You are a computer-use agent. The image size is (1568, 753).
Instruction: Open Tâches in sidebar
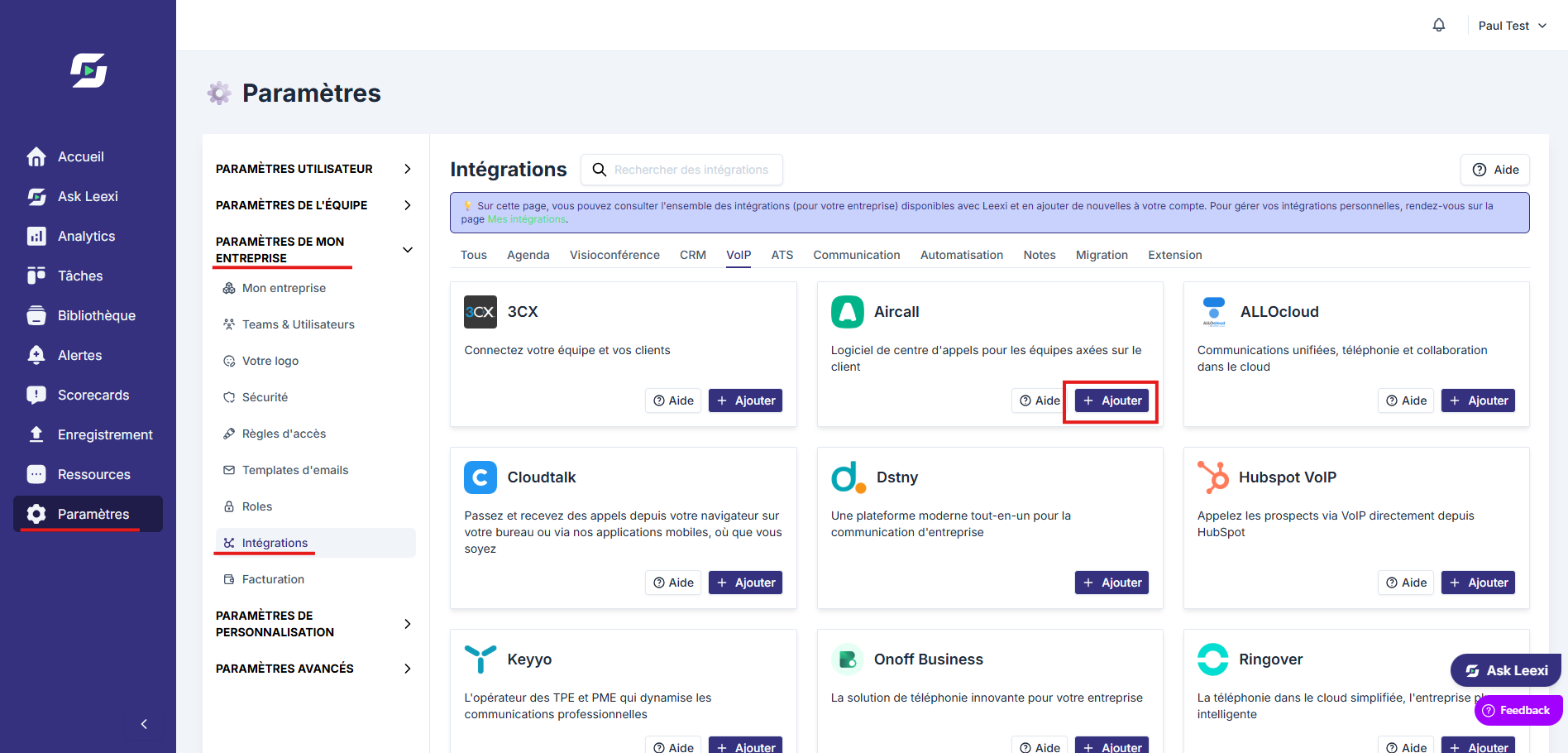point(88,276)
